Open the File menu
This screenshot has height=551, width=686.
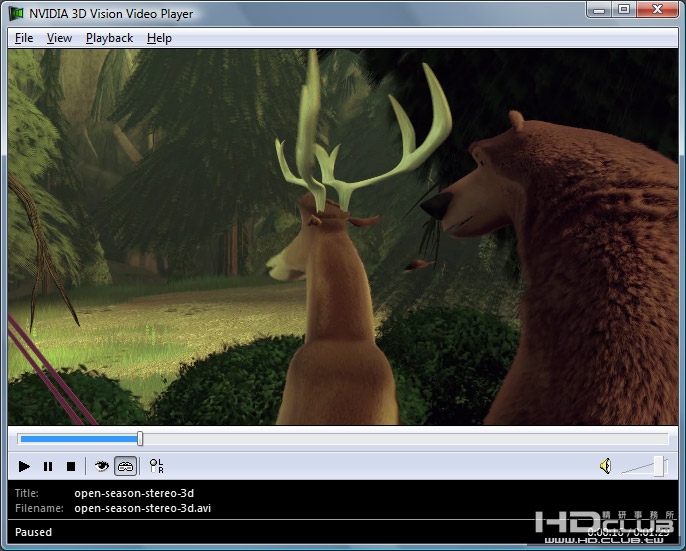tap(24, 38)
